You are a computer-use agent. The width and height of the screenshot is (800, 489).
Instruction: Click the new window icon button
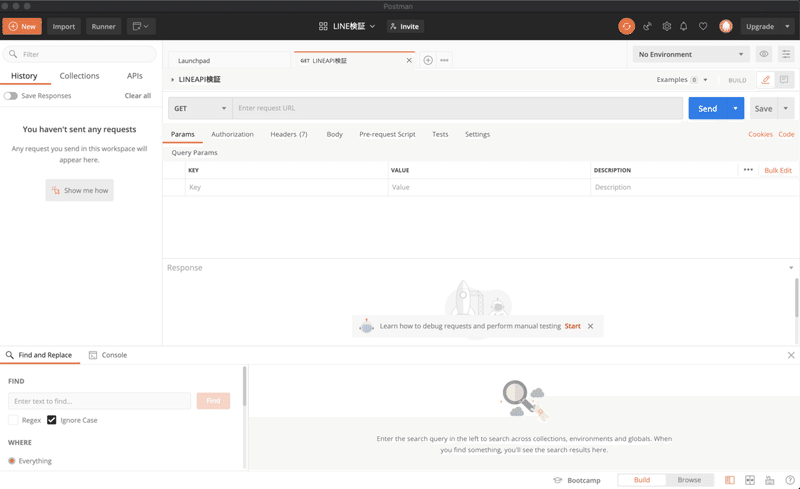click(141, 26)
